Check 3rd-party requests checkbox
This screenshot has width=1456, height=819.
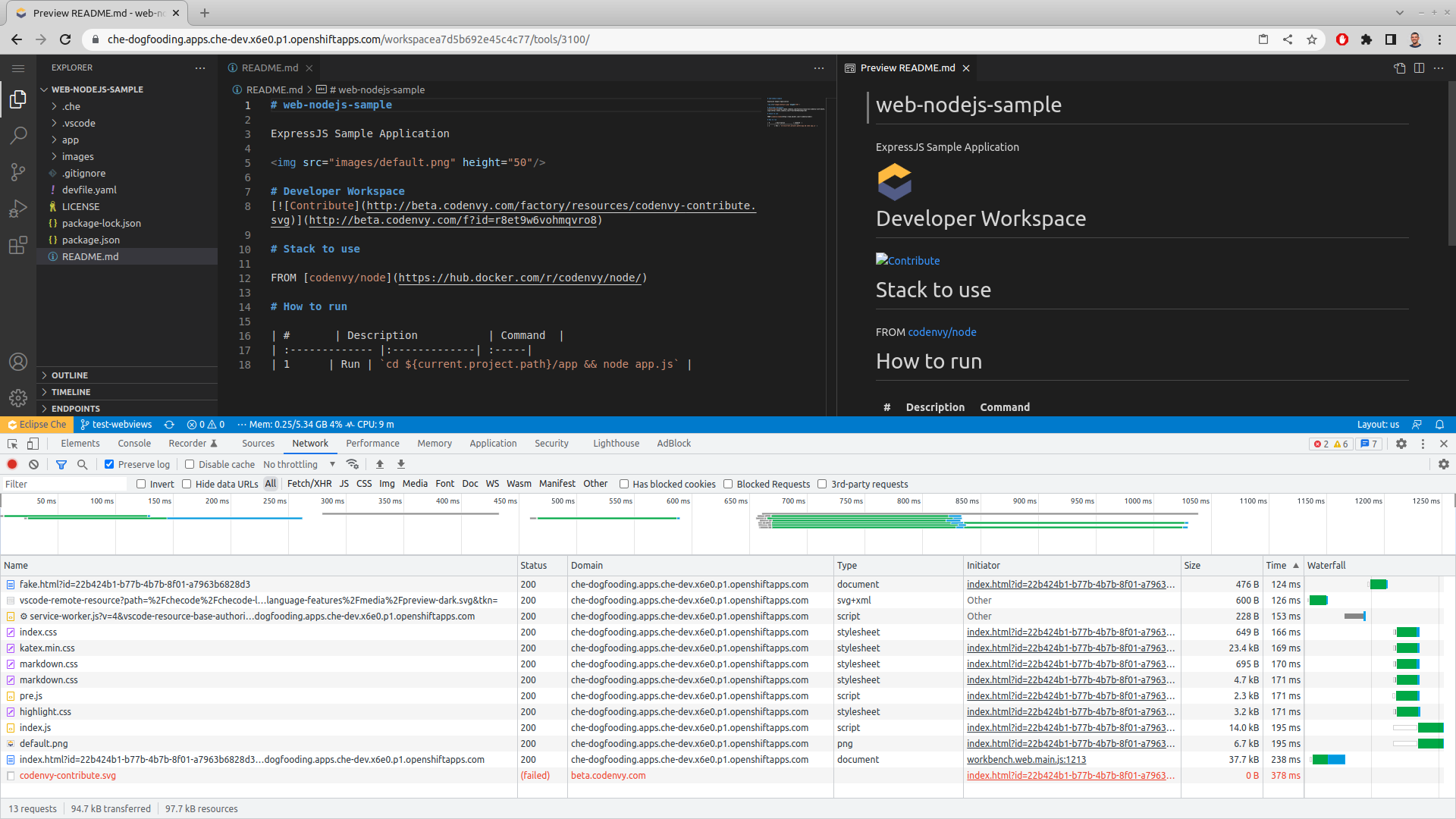tap(822, 484)
